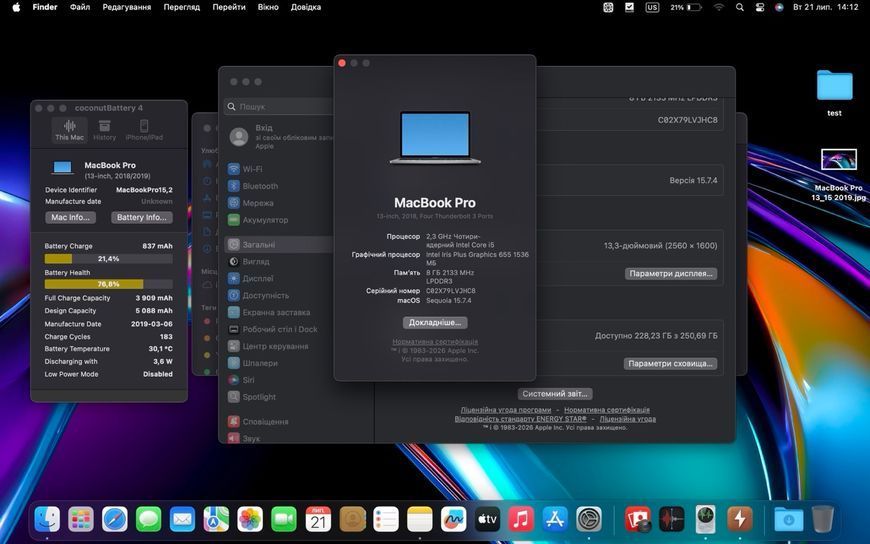Open the Freeform app in the Dock
The image size is (870, 544).
coord(453,520)
